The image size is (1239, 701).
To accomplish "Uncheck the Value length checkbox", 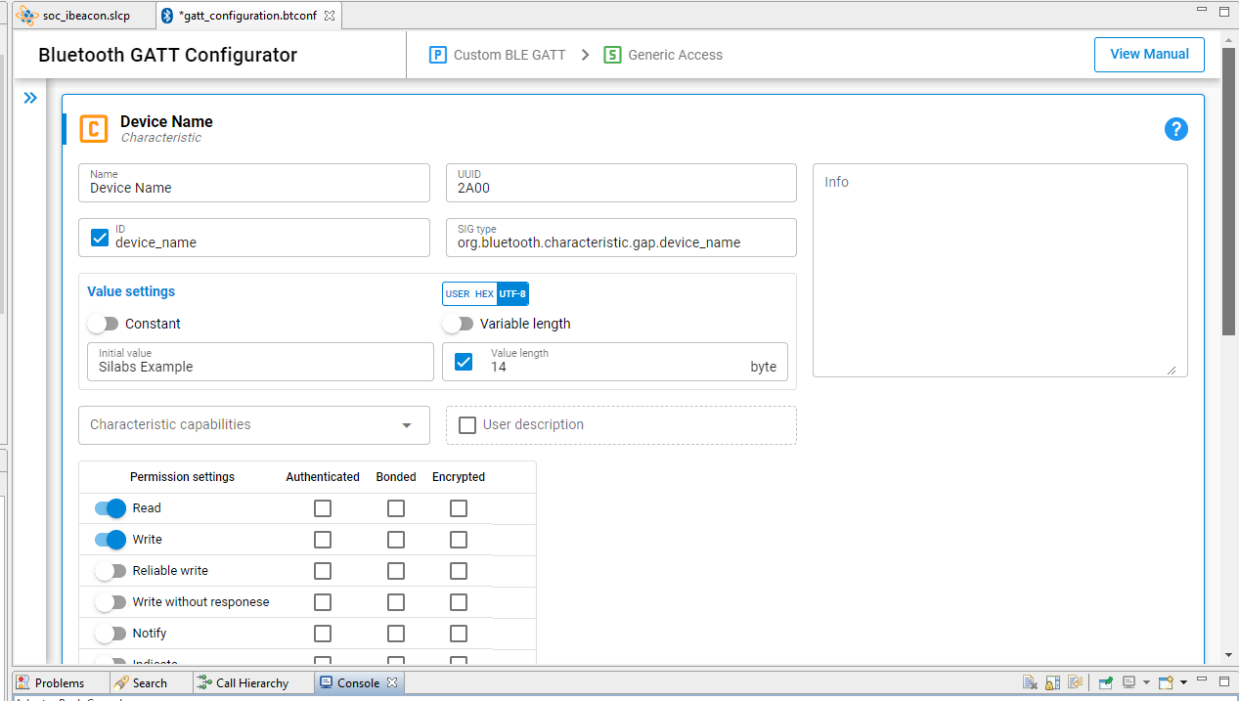I will [x=463, y=361].
